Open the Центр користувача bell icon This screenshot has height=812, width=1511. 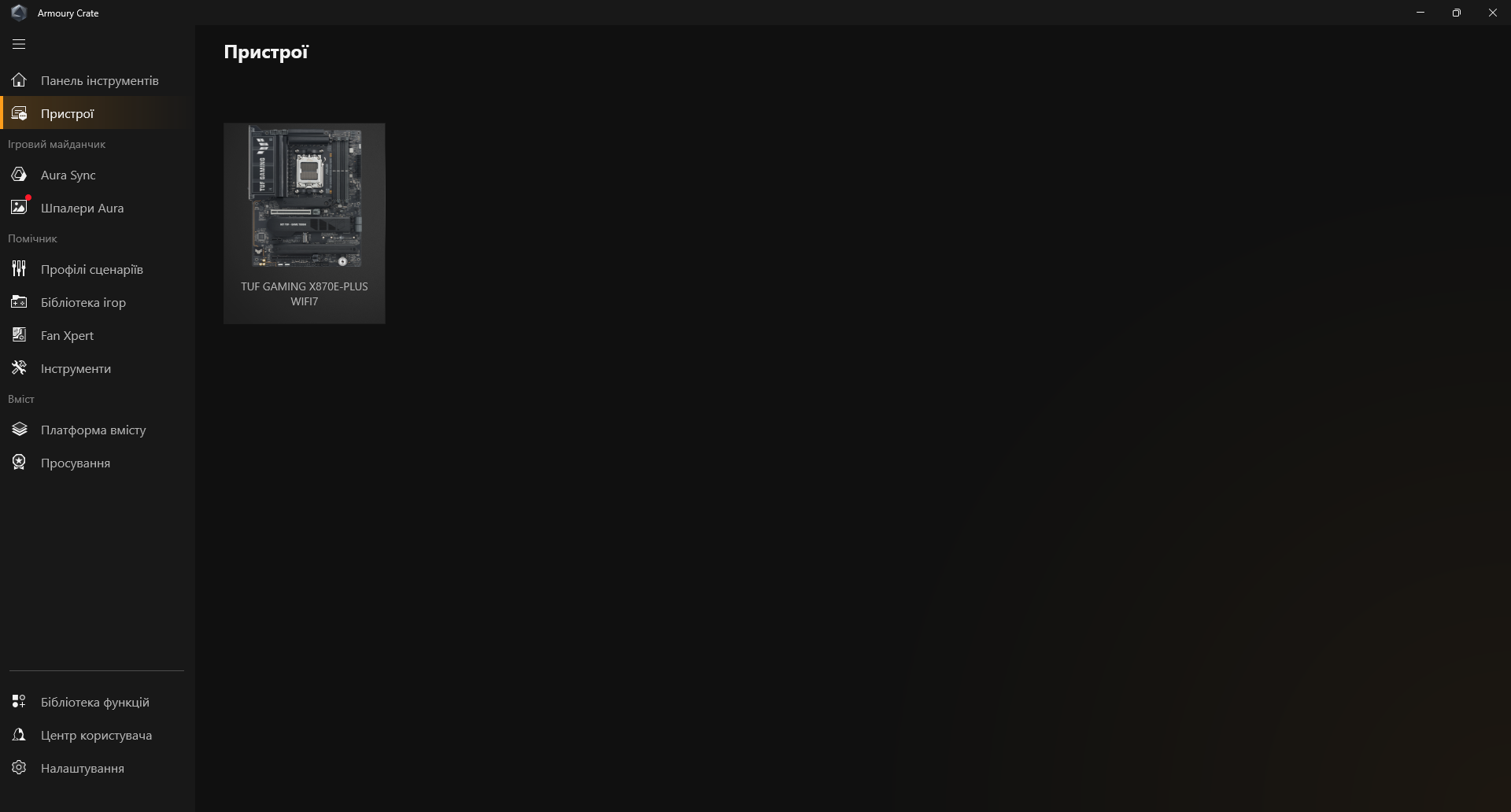pos(19,735)
